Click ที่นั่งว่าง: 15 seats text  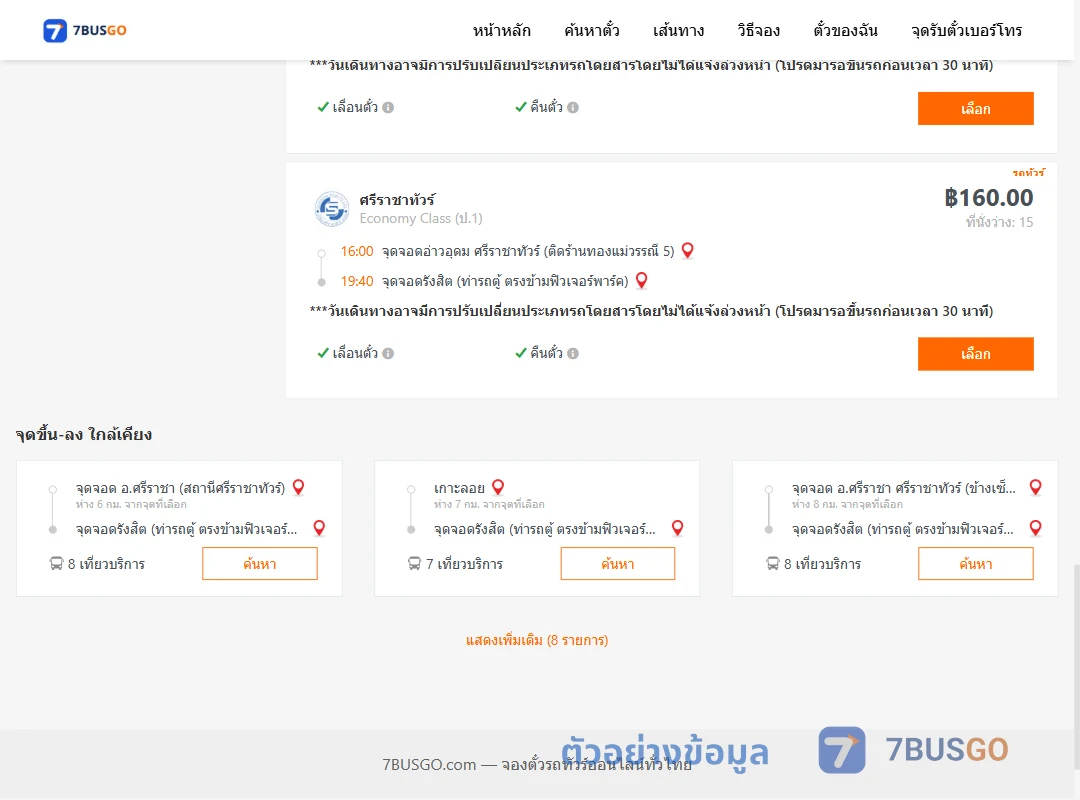pos(999,222)
